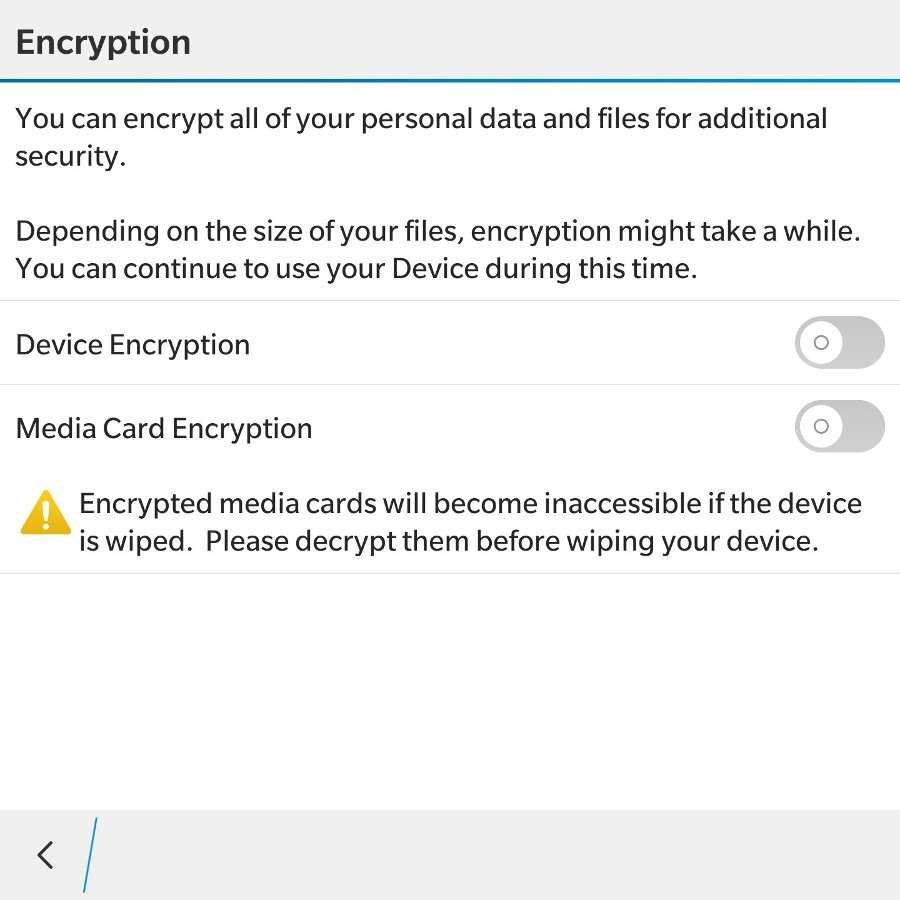900x900 pixels.
Task: Click the blue diagonal divider beside back arrow
Action: [x=90, y=855]
